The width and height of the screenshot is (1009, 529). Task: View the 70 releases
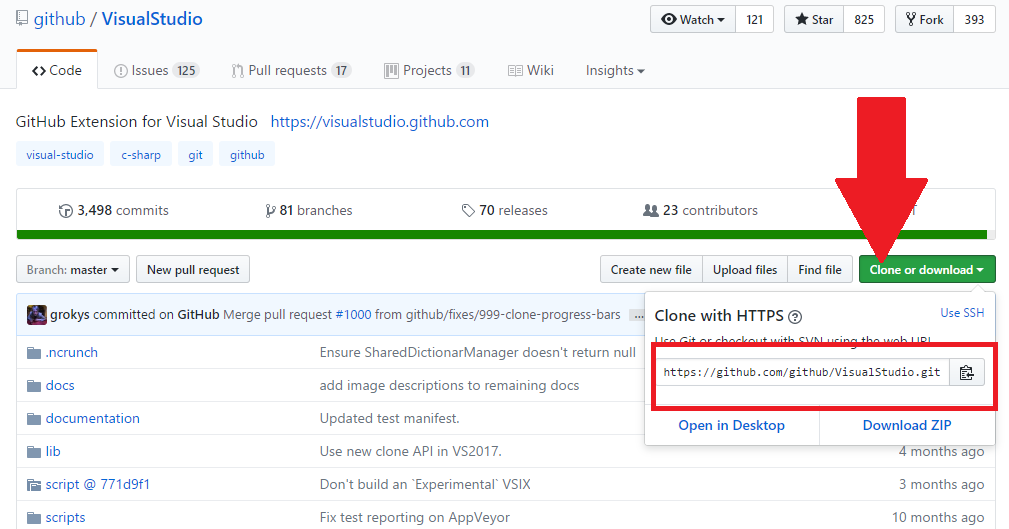[504, 210]
